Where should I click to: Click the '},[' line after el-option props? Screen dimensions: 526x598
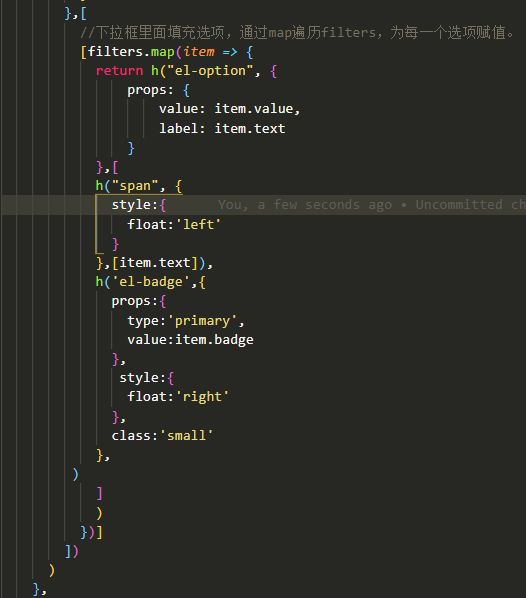[x=107, y=167]
